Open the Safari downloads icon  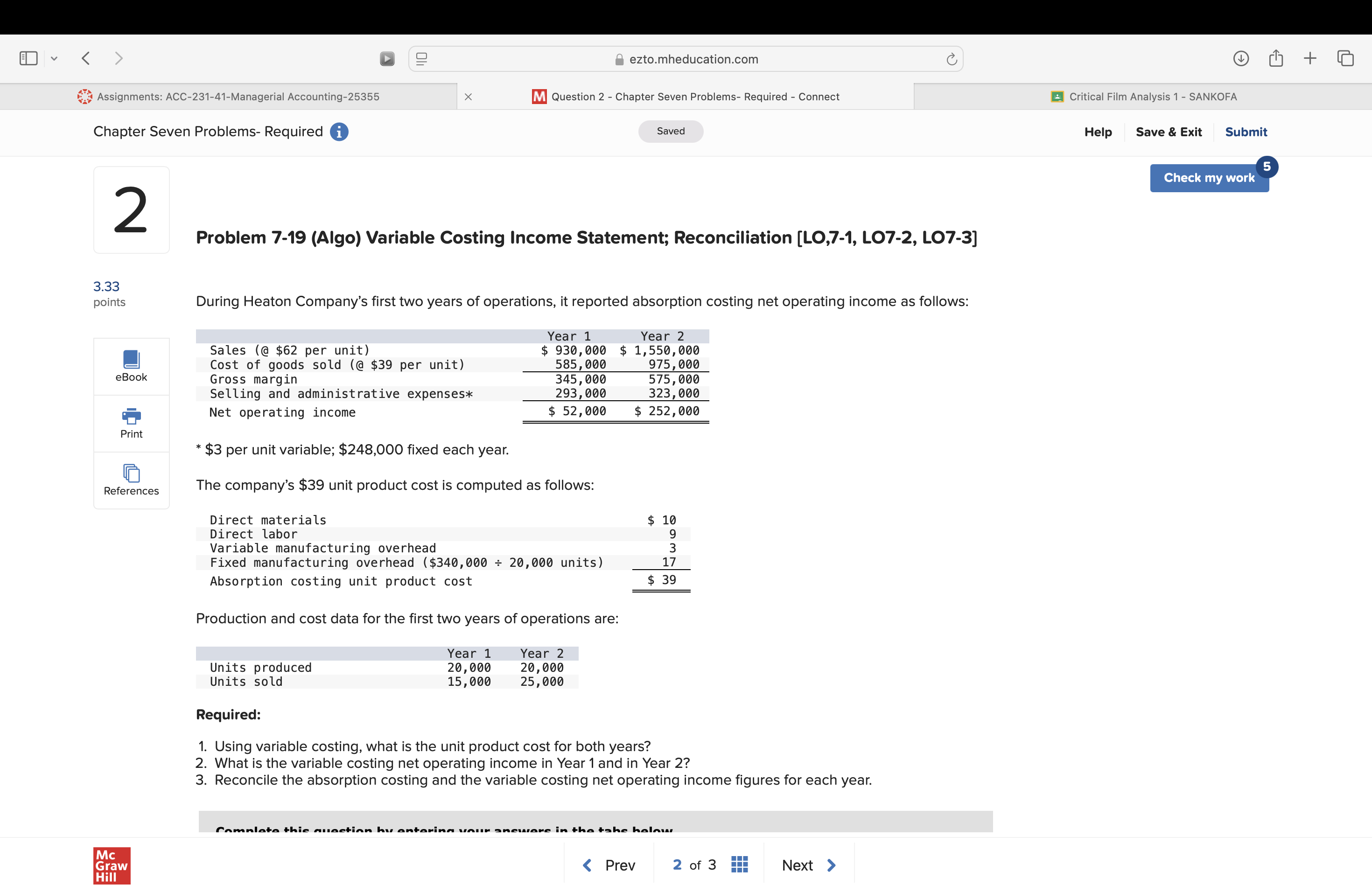coord(1242,58)
